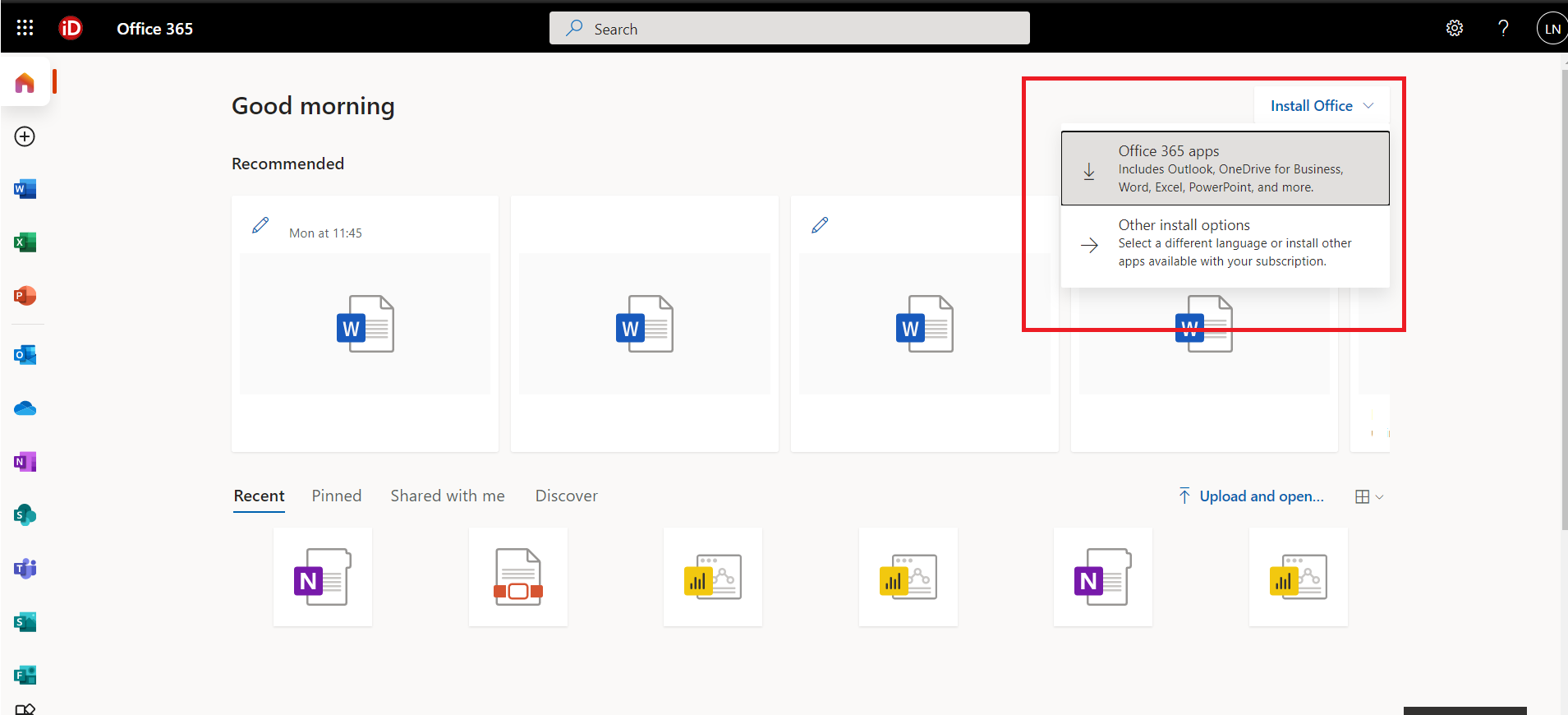Screen dimensions: 1568x715
Task: Open first recent OneNote notebook tile
Action: point(323,577)
